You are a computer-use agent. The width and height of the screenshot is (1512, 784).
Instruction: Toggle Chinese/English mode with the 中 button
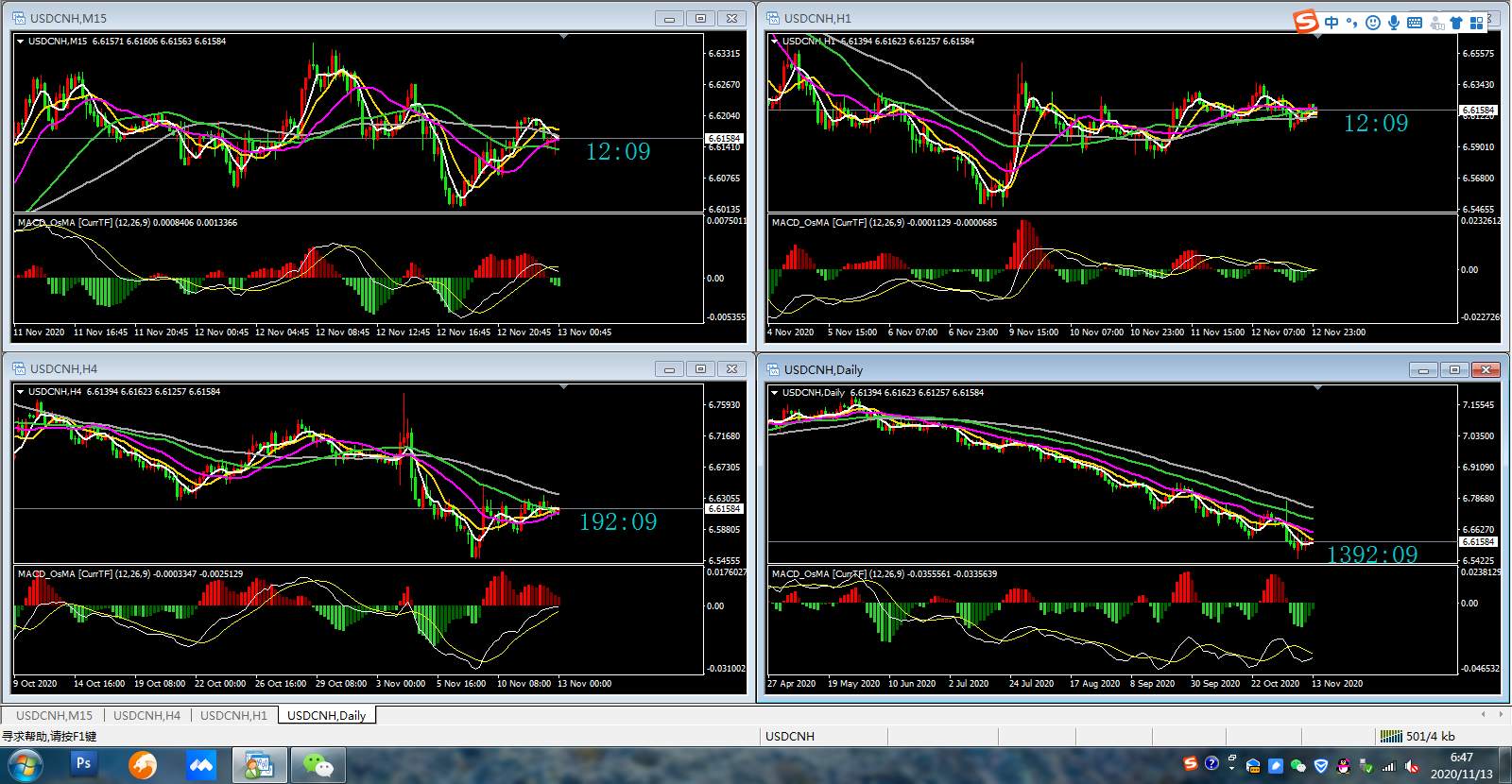(x=1332, y=23)
